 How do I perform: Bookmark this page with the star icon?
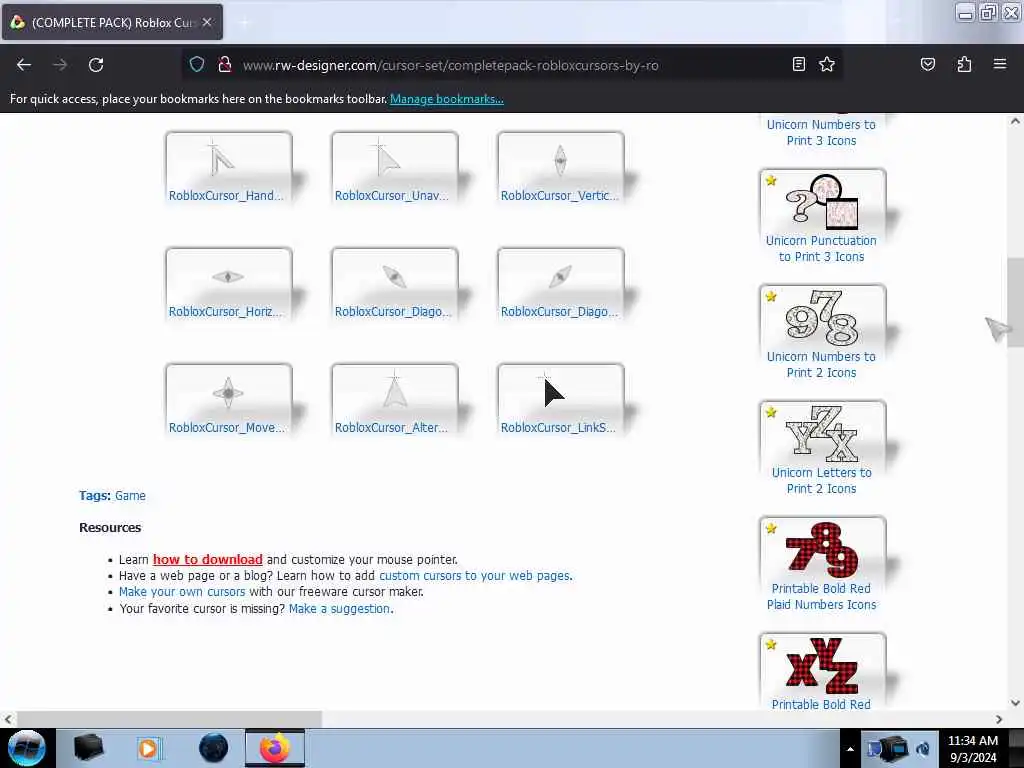pyautogui.click(x=827, y=64)
